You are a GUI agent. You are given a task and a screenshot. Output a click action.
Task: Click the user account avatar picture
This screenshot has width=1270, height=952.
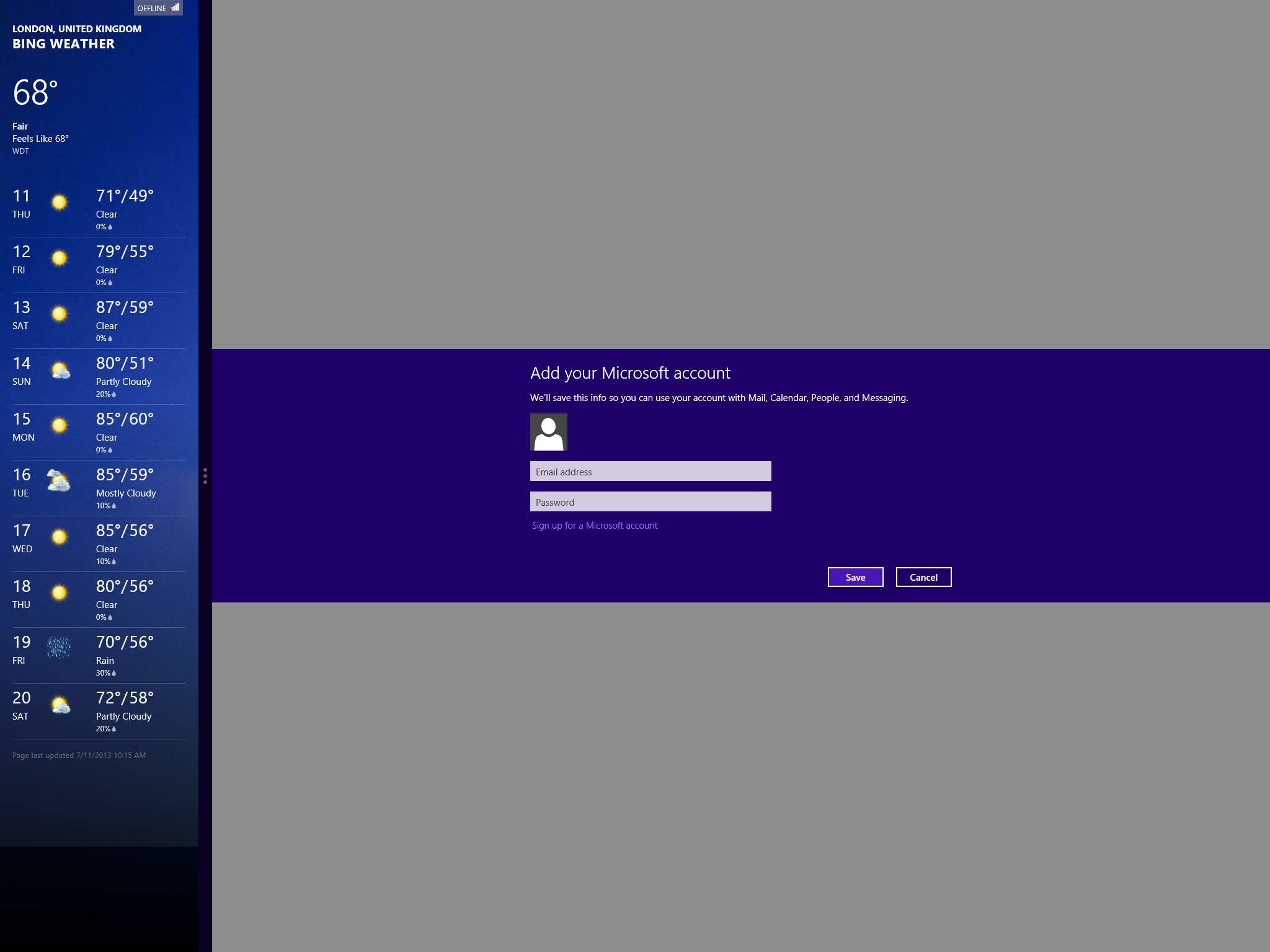pos(549,432)
